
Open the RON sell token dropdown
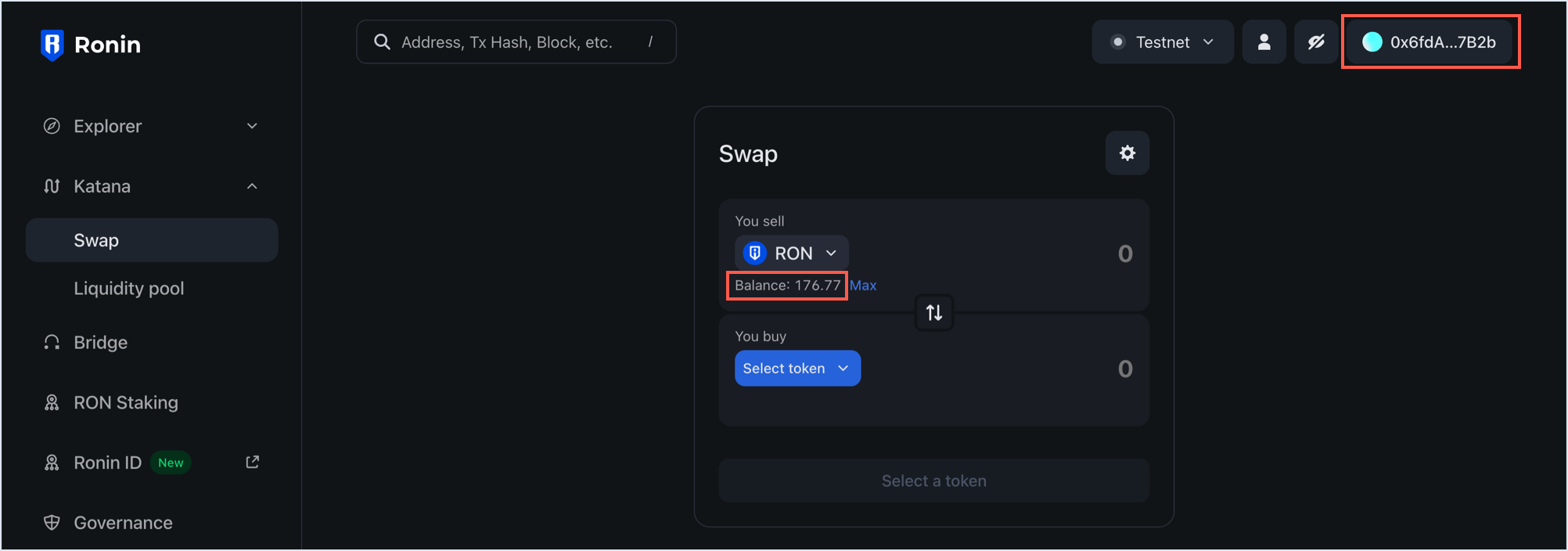point(792,253)
